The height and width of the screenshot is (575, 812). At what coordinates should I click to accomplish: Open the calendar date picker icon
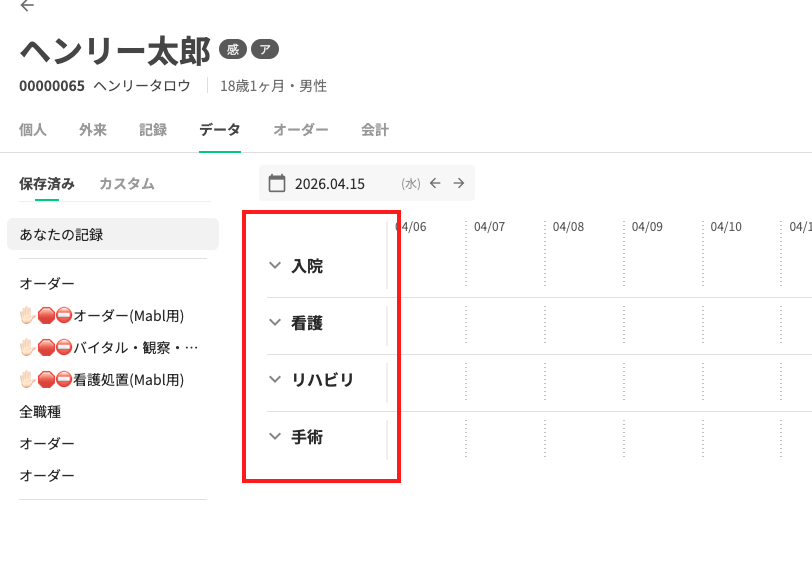pyautogui.click(x=277, y=183)
